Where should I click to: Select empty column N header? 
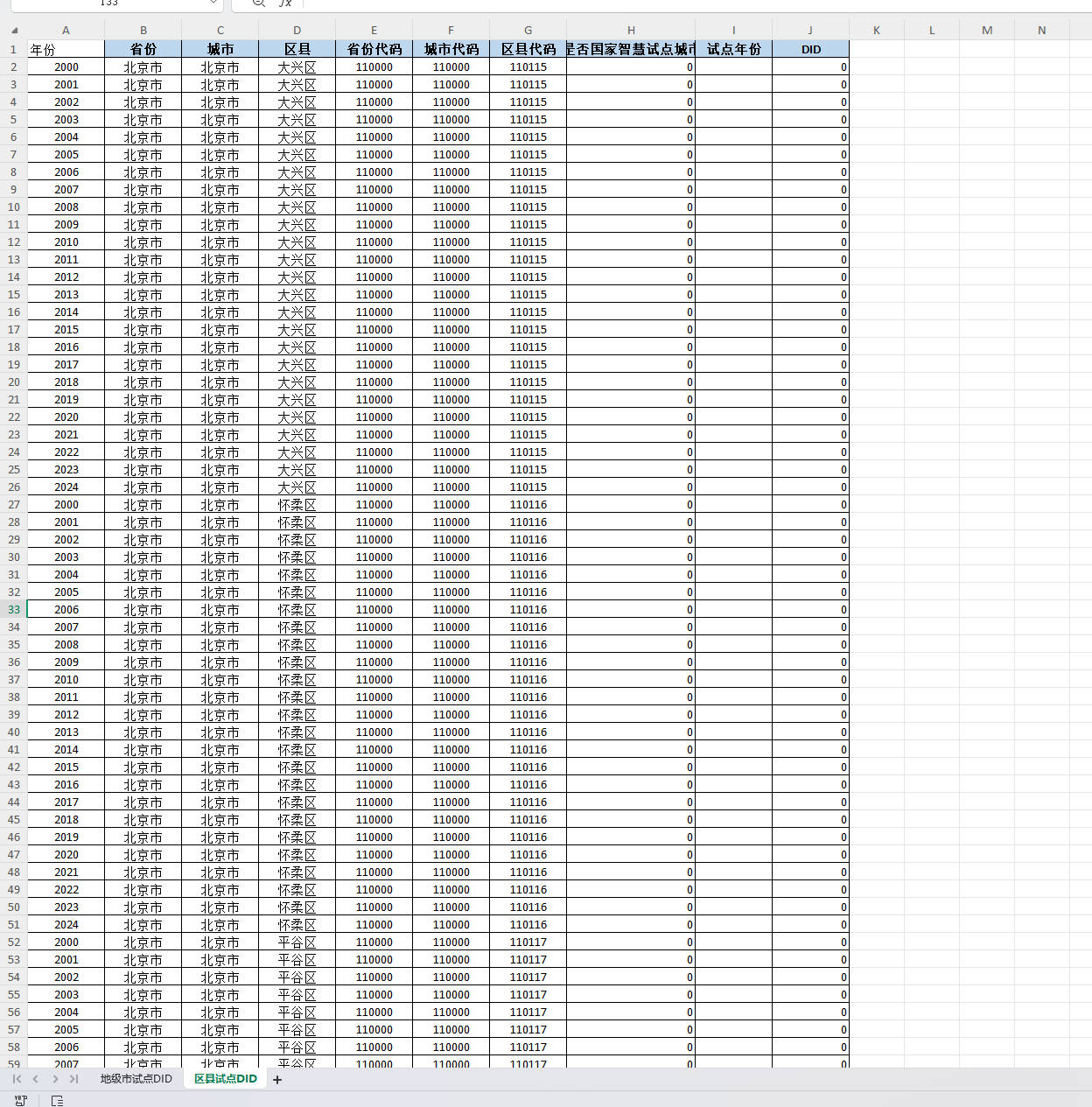tap(1041, 30)
